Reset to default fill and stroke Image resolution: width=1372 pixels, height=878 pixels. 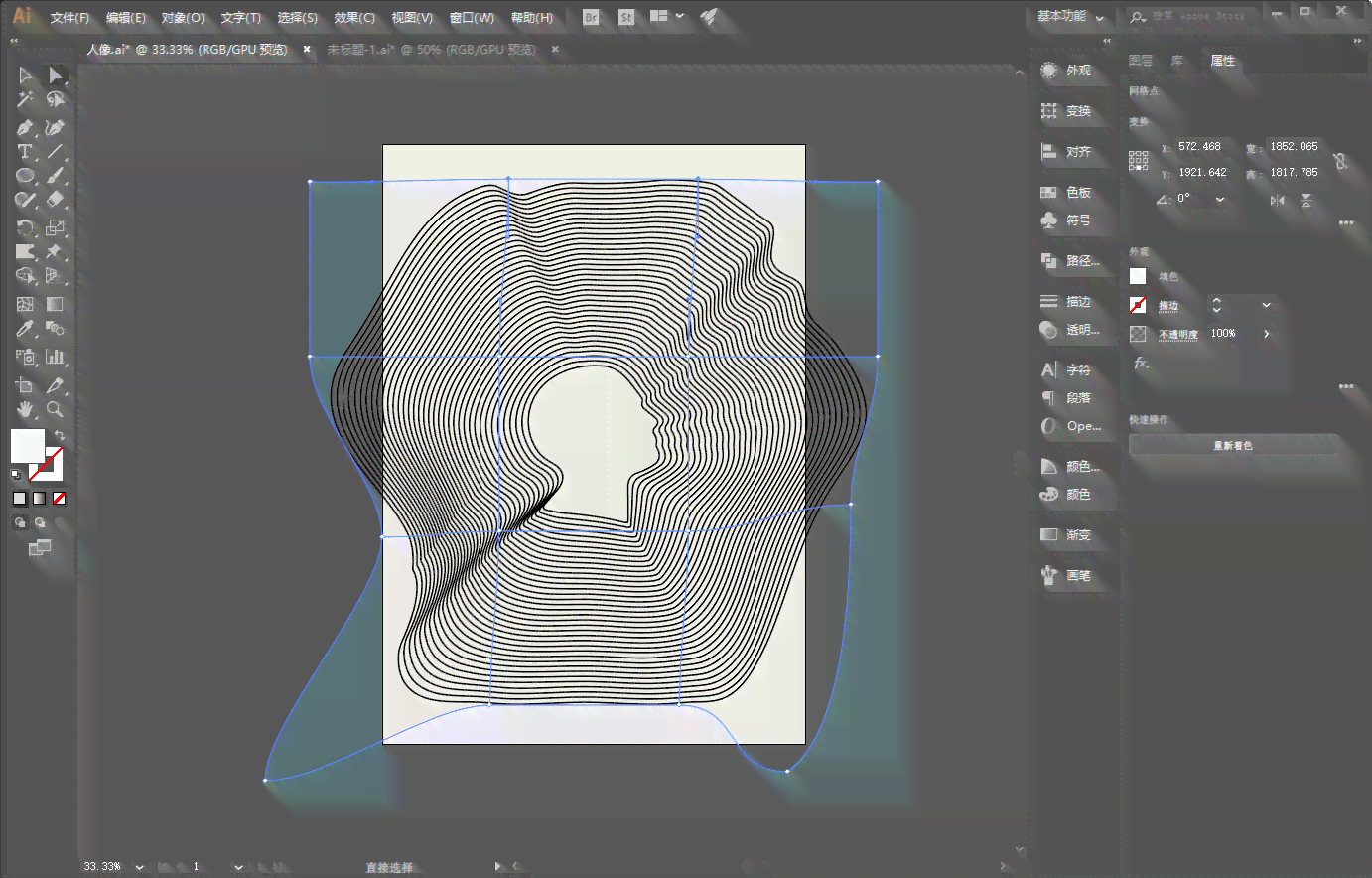tap(16, 475)
